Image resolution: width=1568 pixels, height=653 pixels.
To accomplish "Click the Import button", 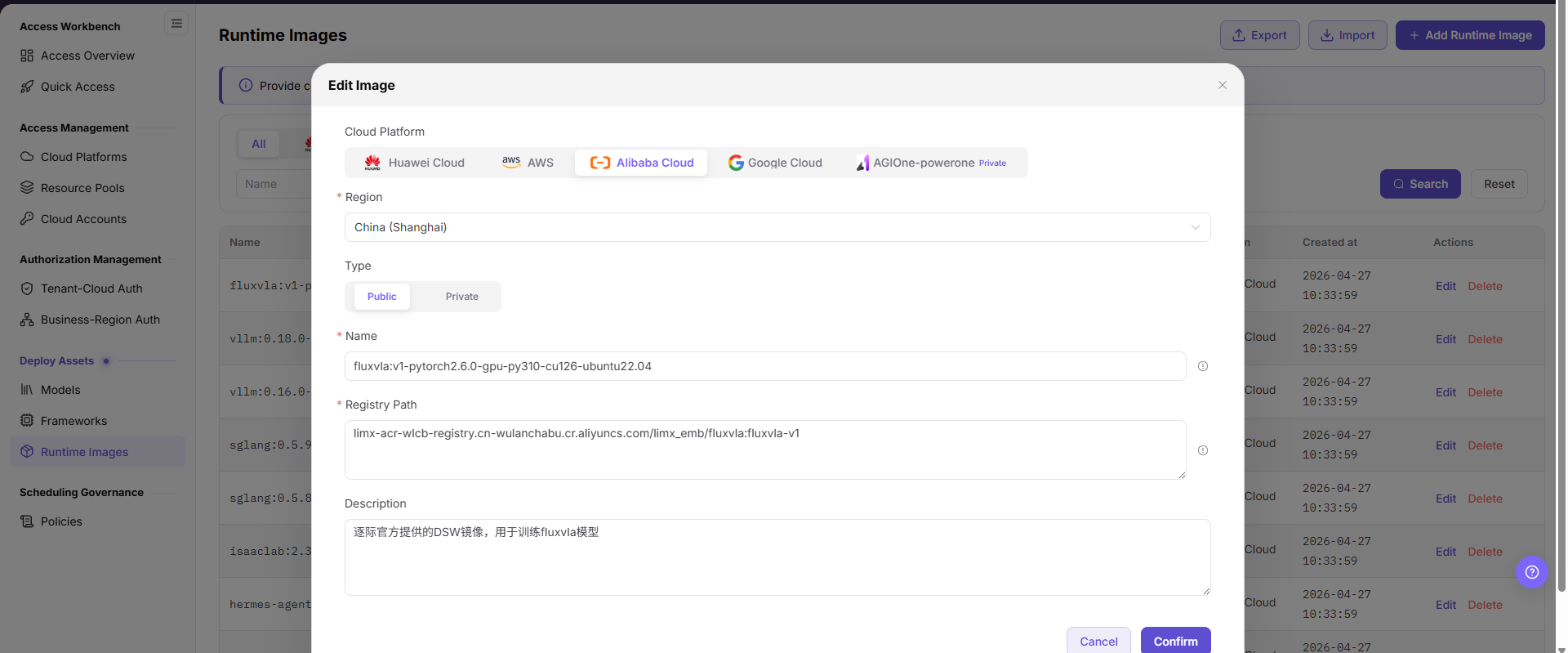I will [1347, 35].
